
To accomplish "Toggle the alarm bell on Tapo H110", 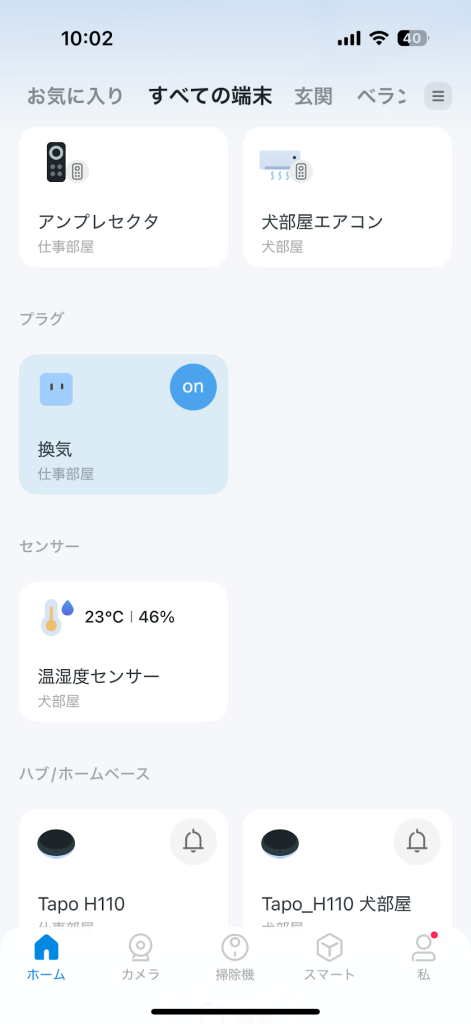I will 193,842.
